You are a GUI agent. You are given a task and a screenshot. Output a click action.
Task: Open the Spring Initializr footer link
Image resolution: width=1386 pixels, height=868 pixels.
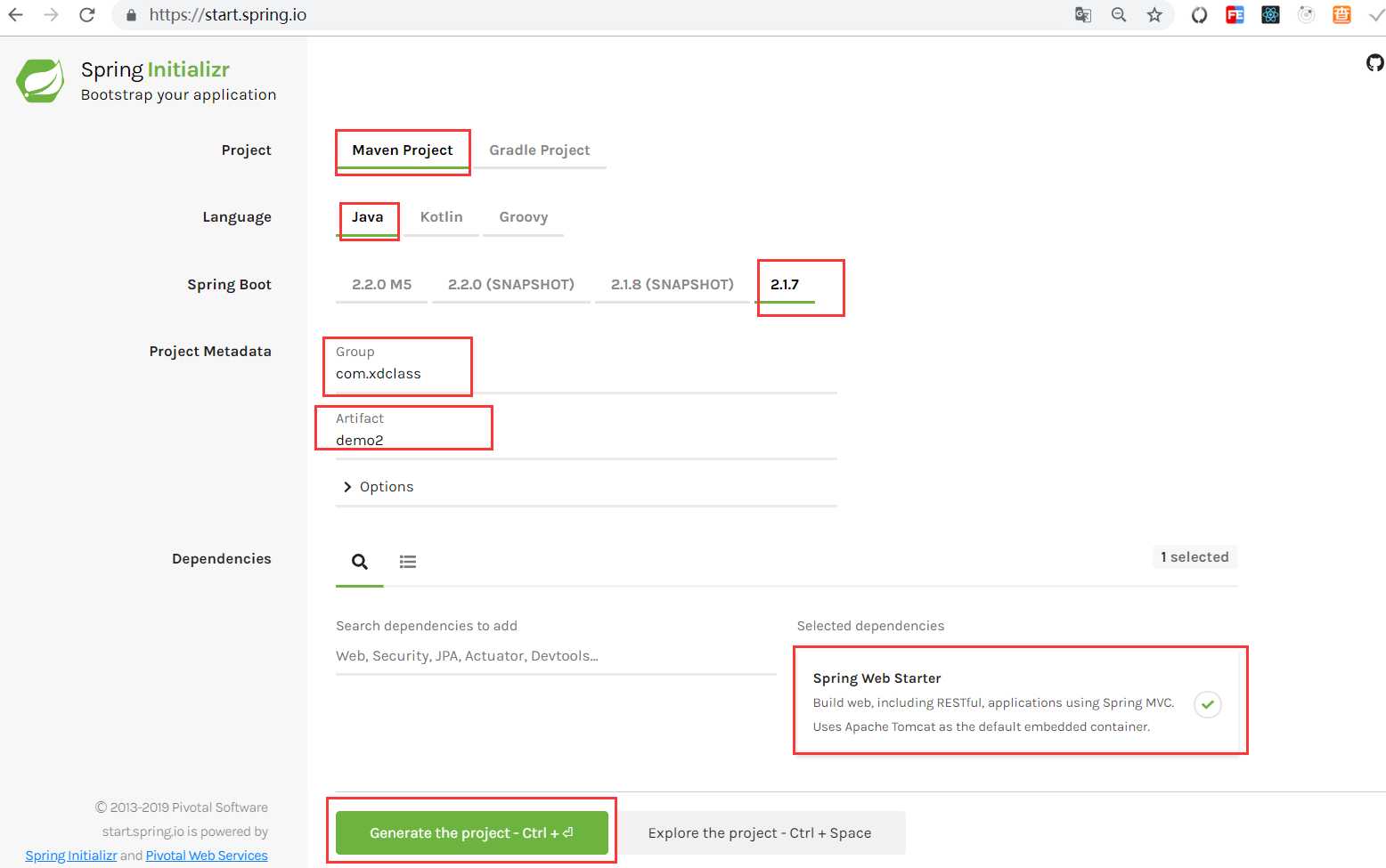point(71,856)
